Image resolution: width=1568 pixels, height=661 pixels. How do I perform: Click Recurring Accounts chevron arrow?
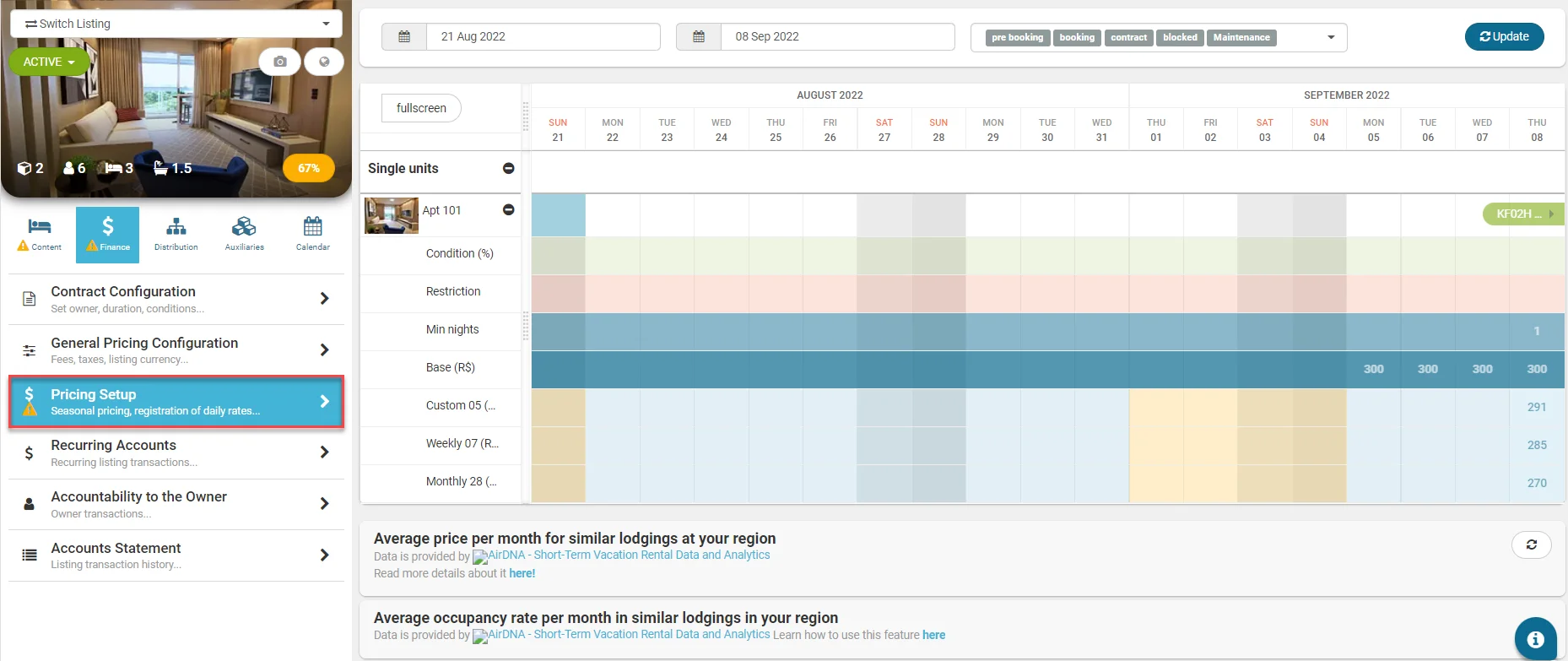pos(324,452)
